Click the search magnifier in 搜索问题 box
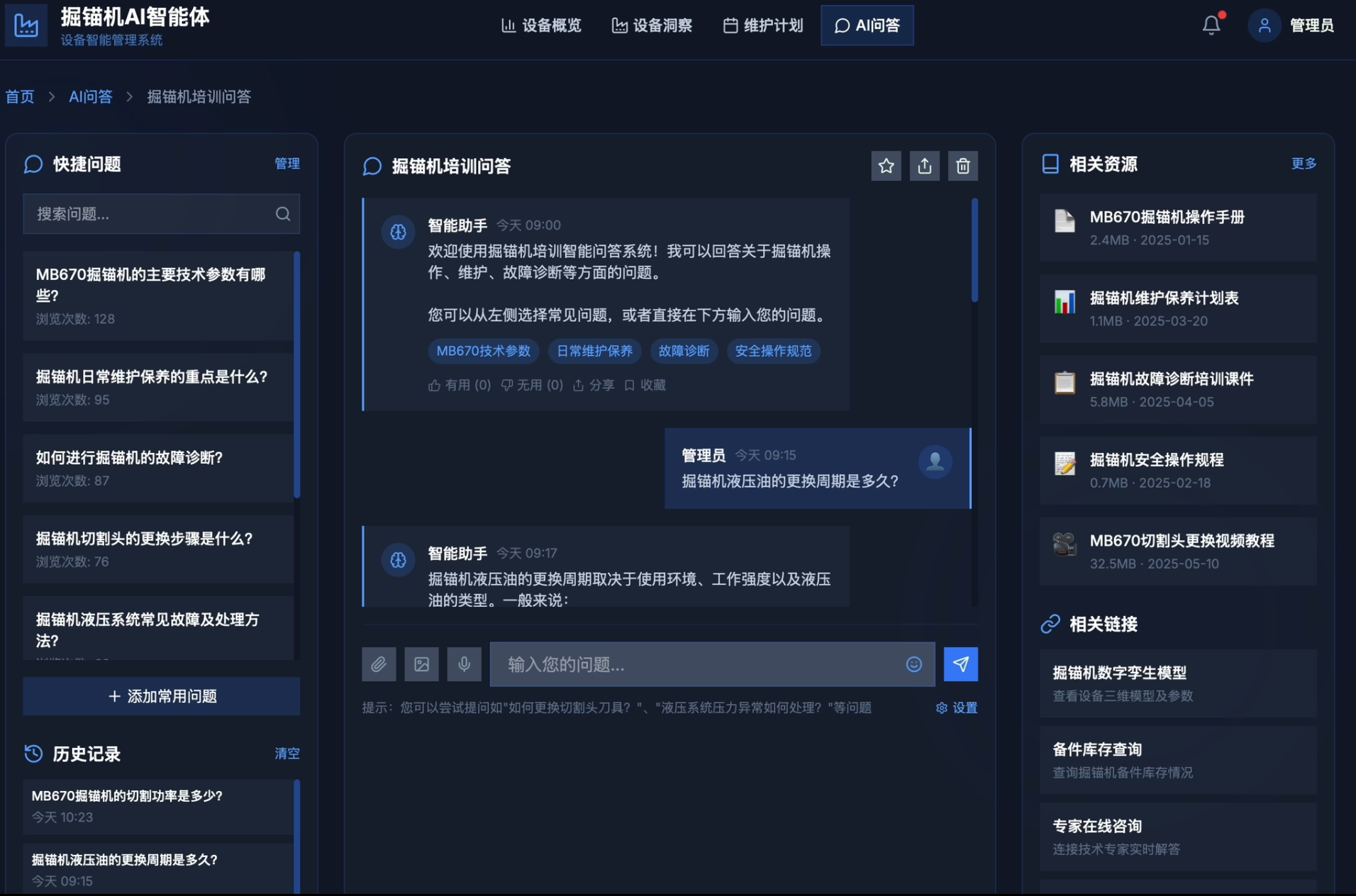This screenshot has height=896, width=1356. pos(283,214)
